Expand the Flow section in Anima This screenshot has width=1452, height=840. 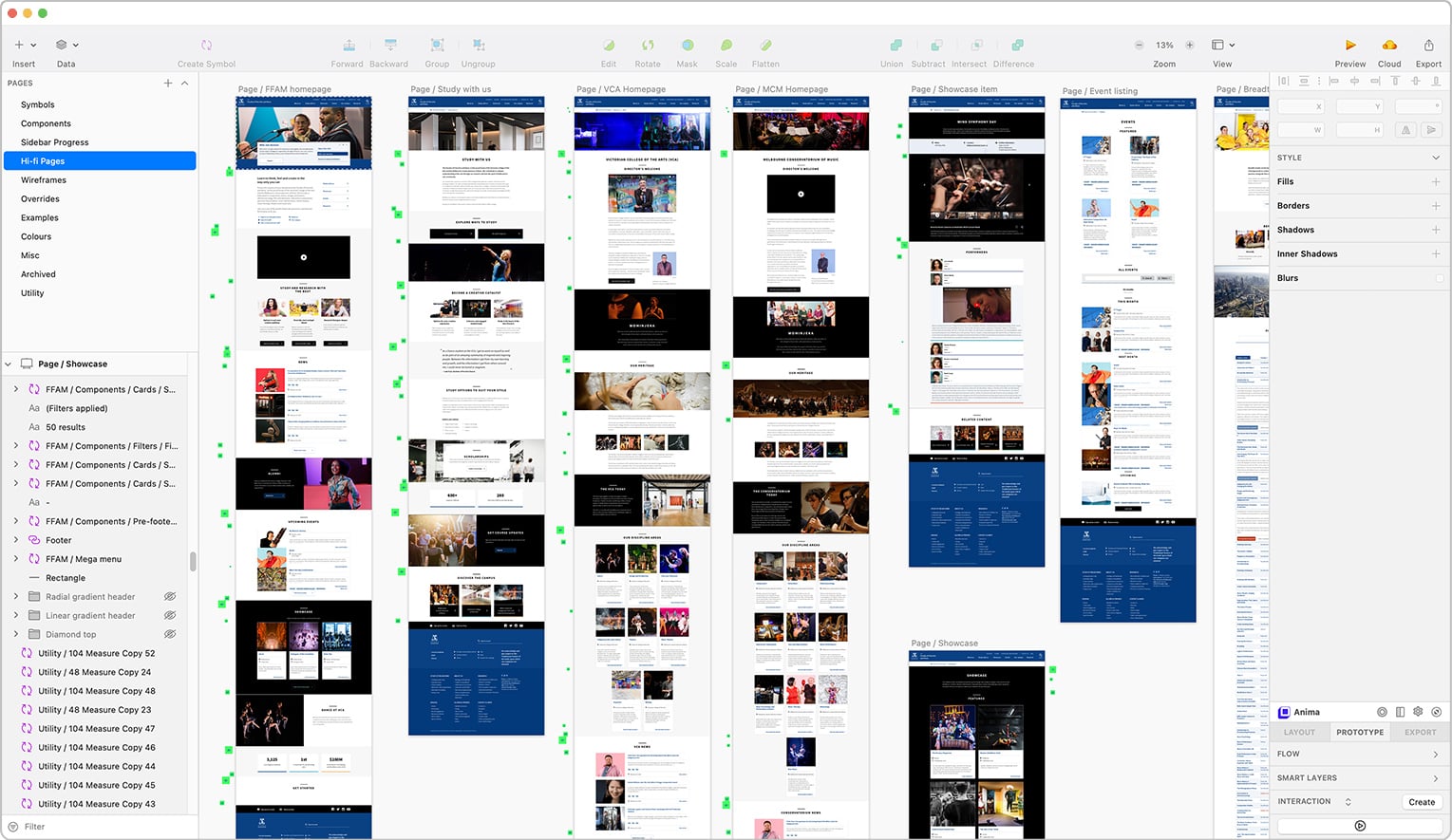coord(1435,755)
